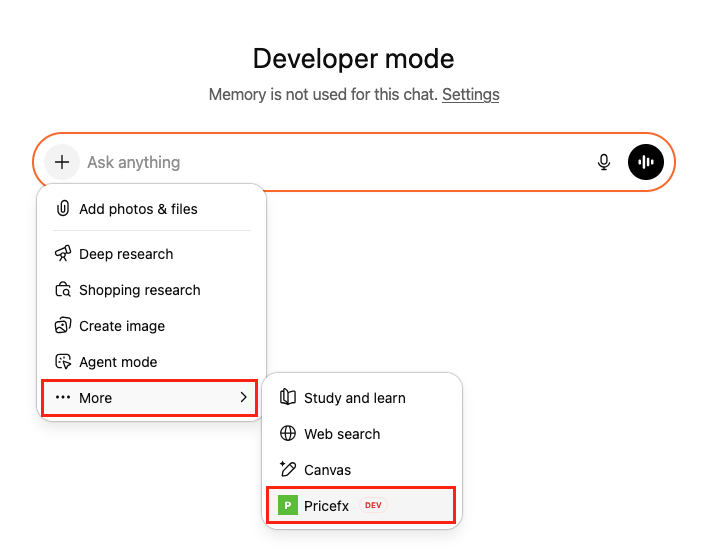Click the Shopping research bag icon

pos(63,290)
